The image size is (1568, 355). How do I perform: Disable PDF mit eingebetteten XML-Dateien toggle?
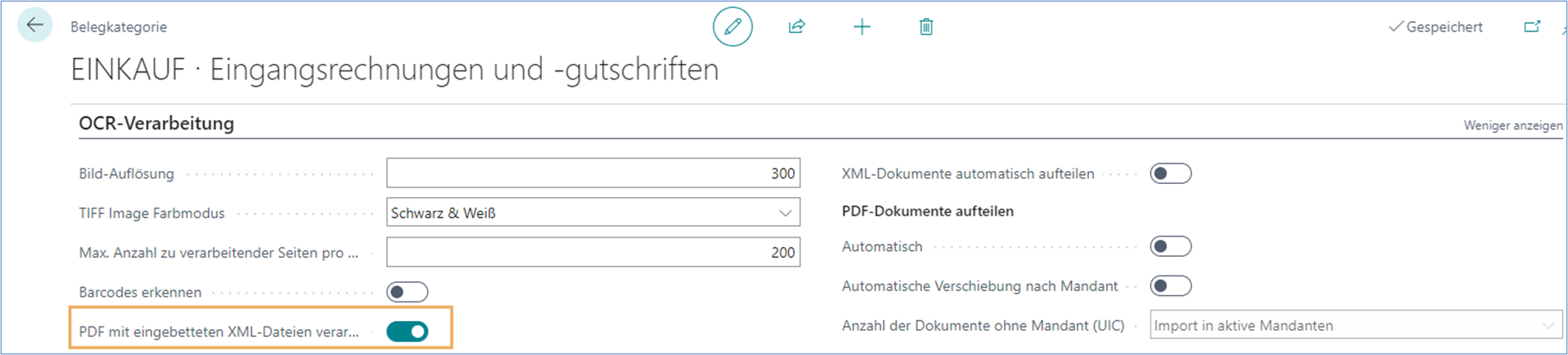click(x=407, y=331)
